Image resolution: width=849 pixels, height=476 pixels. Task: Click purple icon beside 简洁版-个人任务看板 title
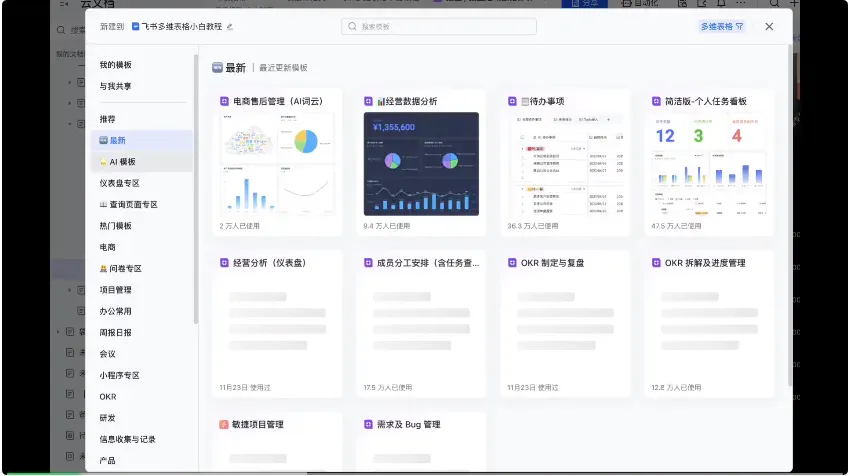(656, 101)
